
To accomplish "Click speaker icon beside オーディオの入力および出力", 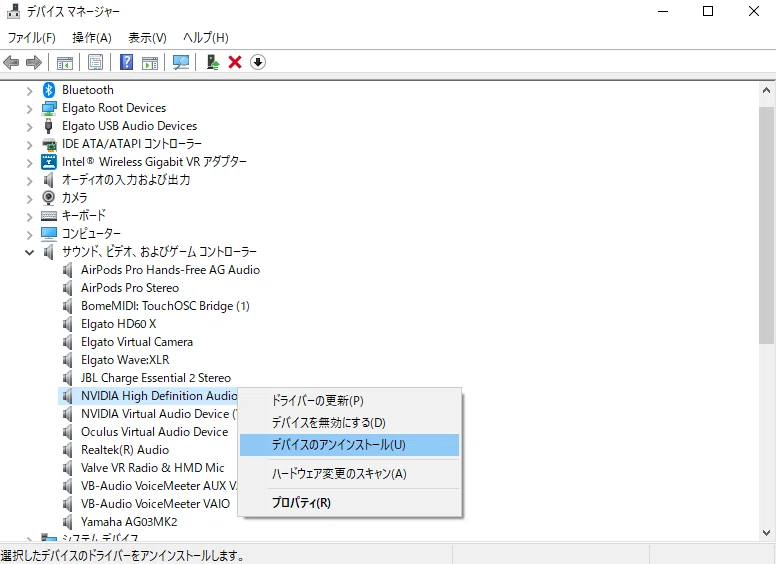I will [48, 180].
